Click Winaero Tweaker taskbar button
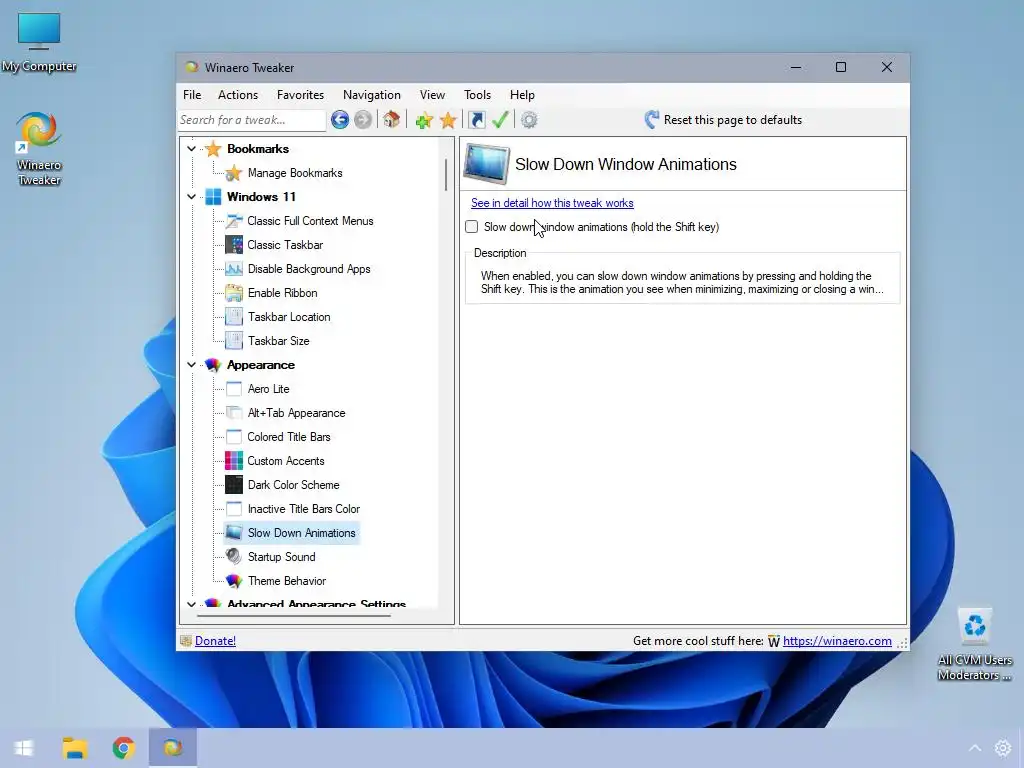The width and height of the screenshot is (1024, 768). coord(172,748)
